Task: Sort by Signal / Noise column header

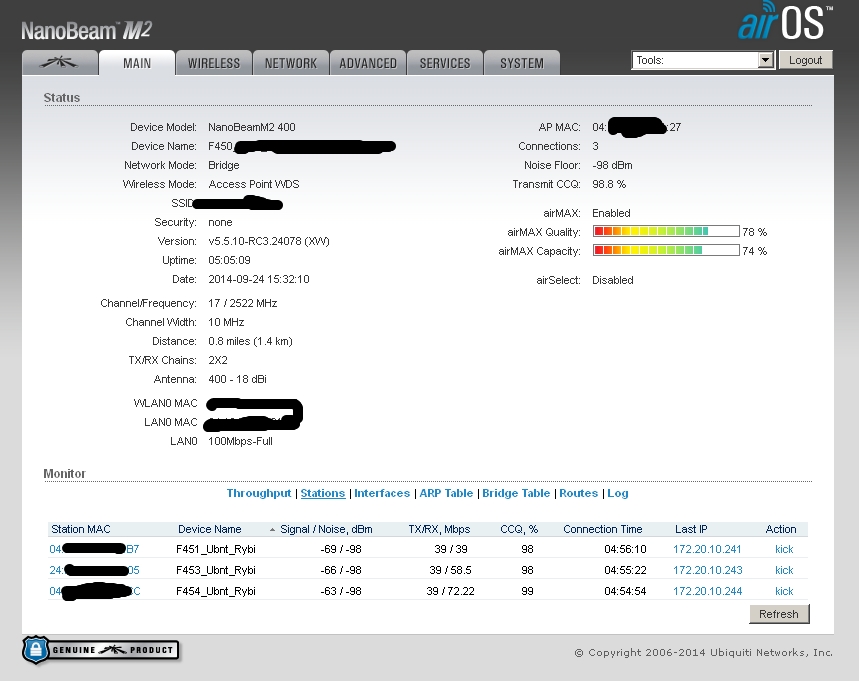Action: (326, 529)
